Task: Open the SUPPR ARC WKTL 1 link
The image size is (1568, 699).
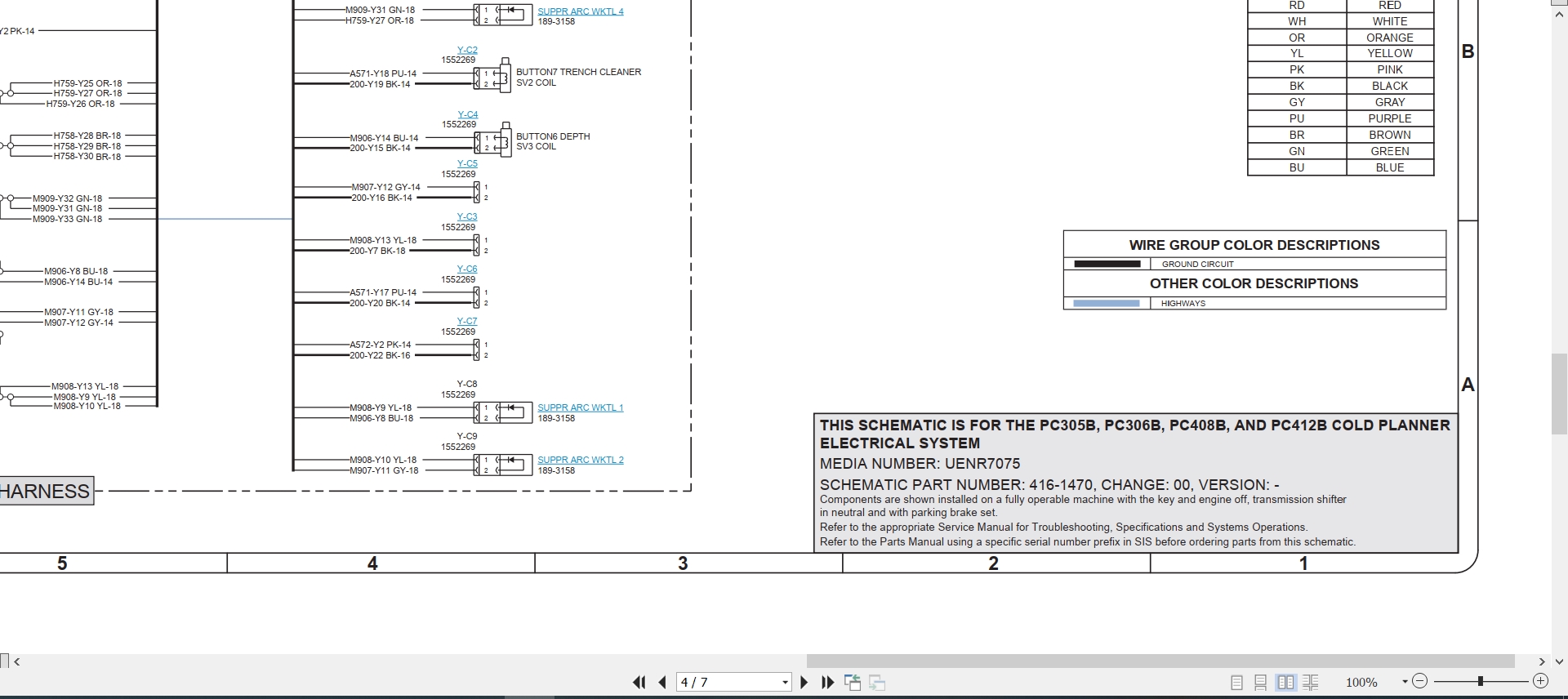Action: pyautogui.click(x=580, y=407)
